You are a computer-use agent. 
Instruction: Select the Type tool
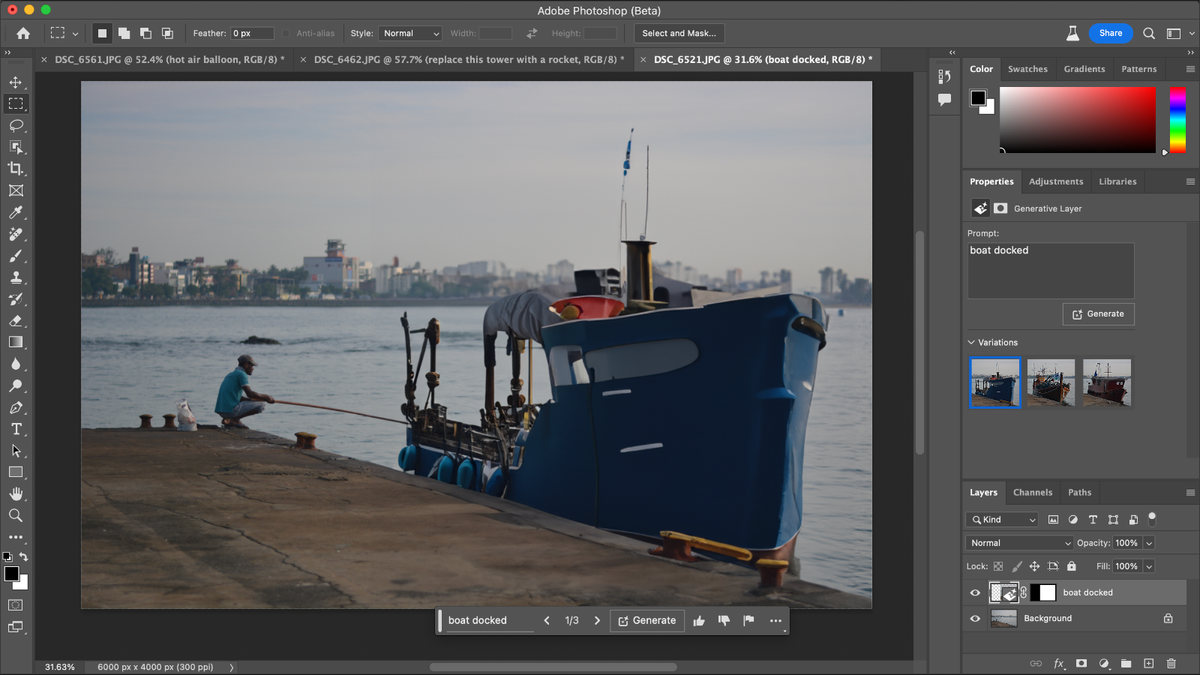tap(14, 428)
